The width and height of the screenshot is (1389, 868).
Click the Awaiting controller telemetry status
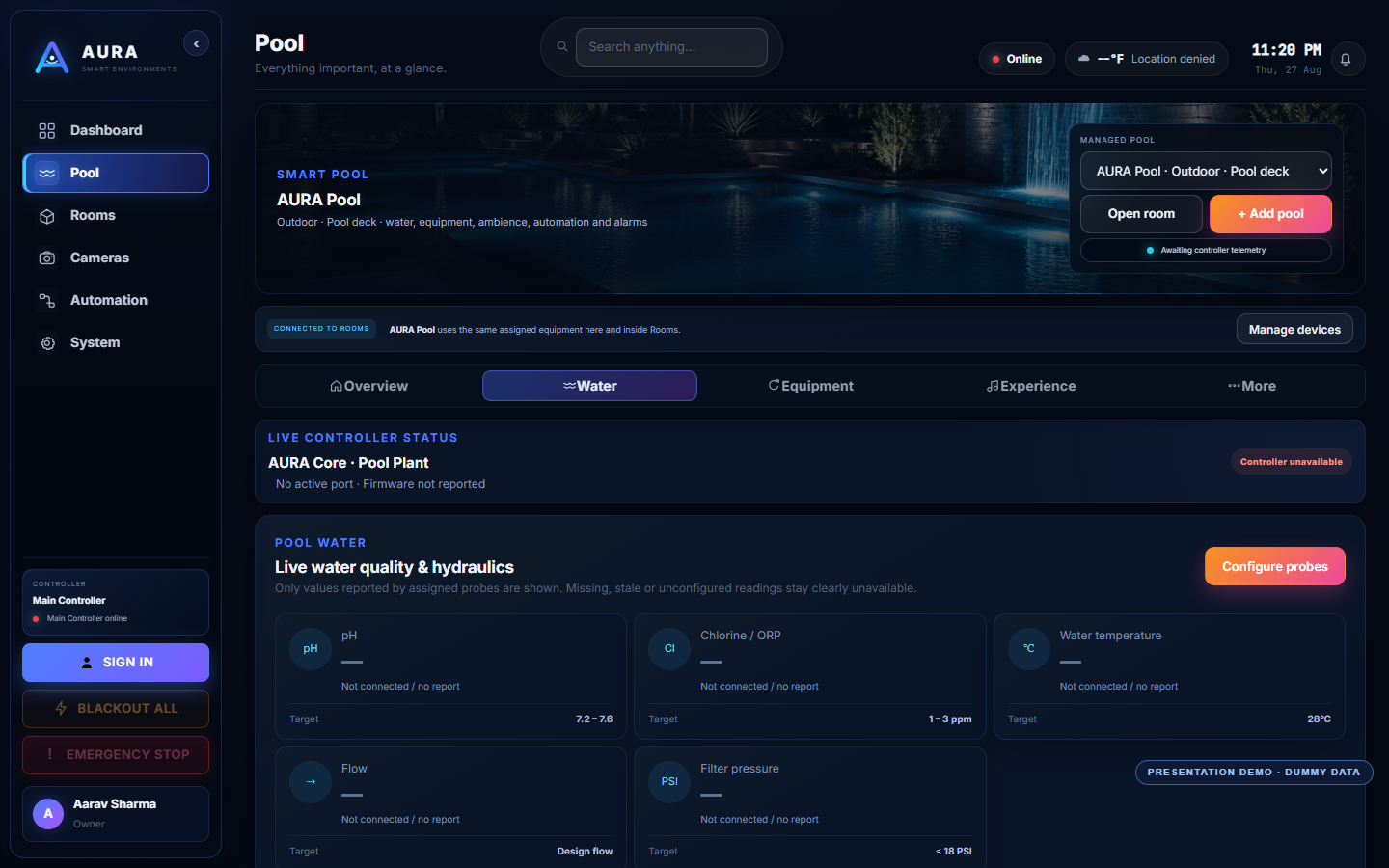[1206, 251]
